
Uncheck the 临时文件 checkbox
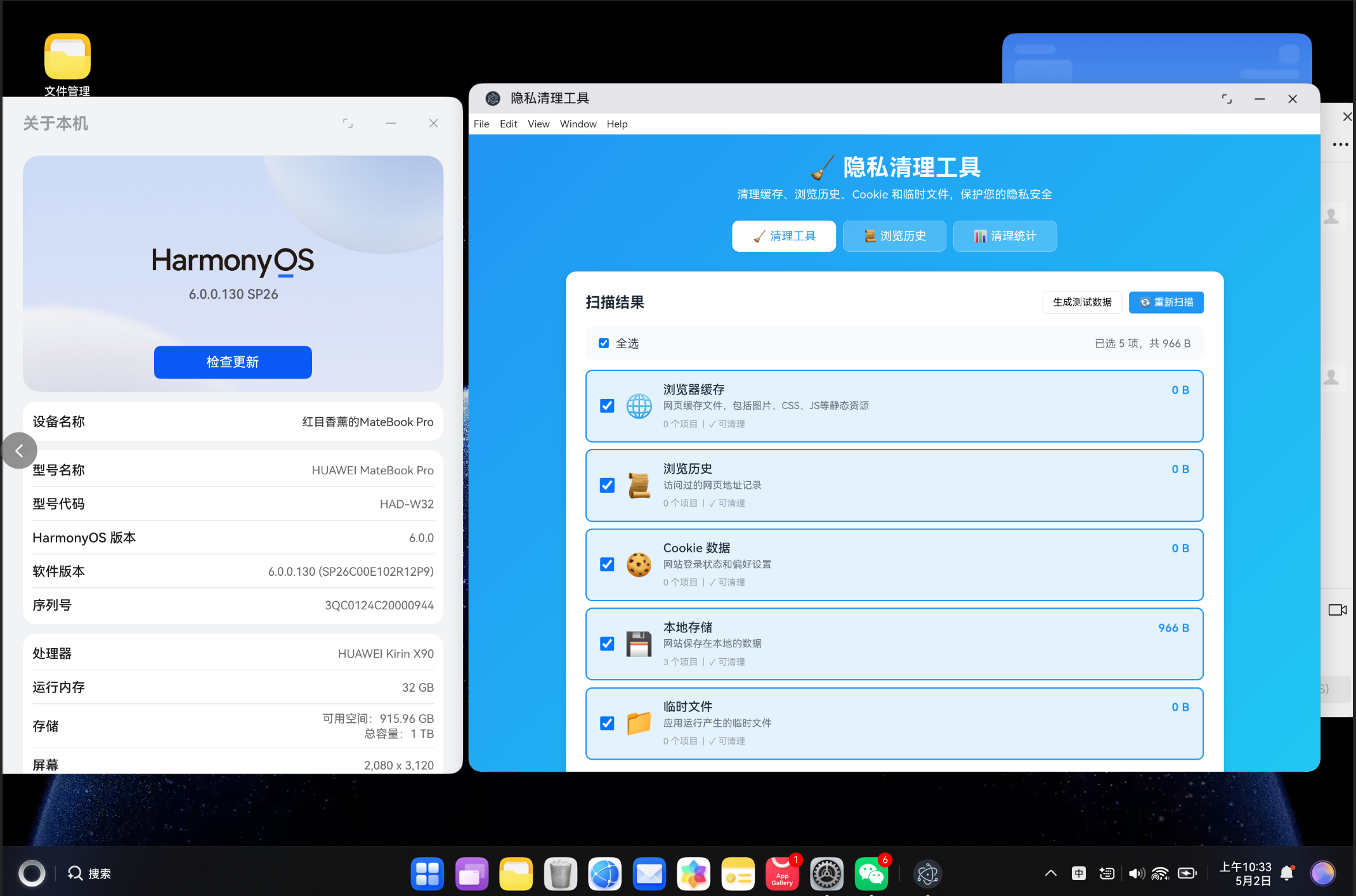pyautogui.click(x=607, y=723)
